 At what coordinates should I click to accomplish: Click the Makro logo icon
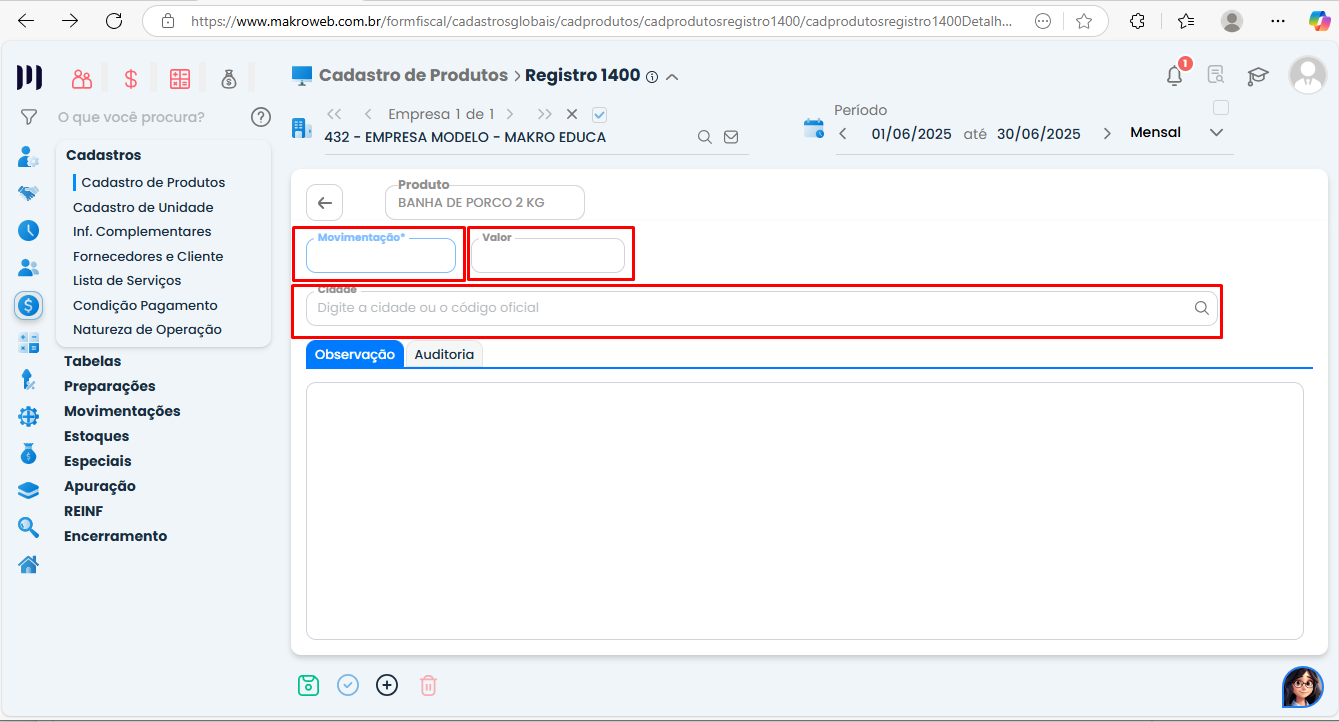29,78
